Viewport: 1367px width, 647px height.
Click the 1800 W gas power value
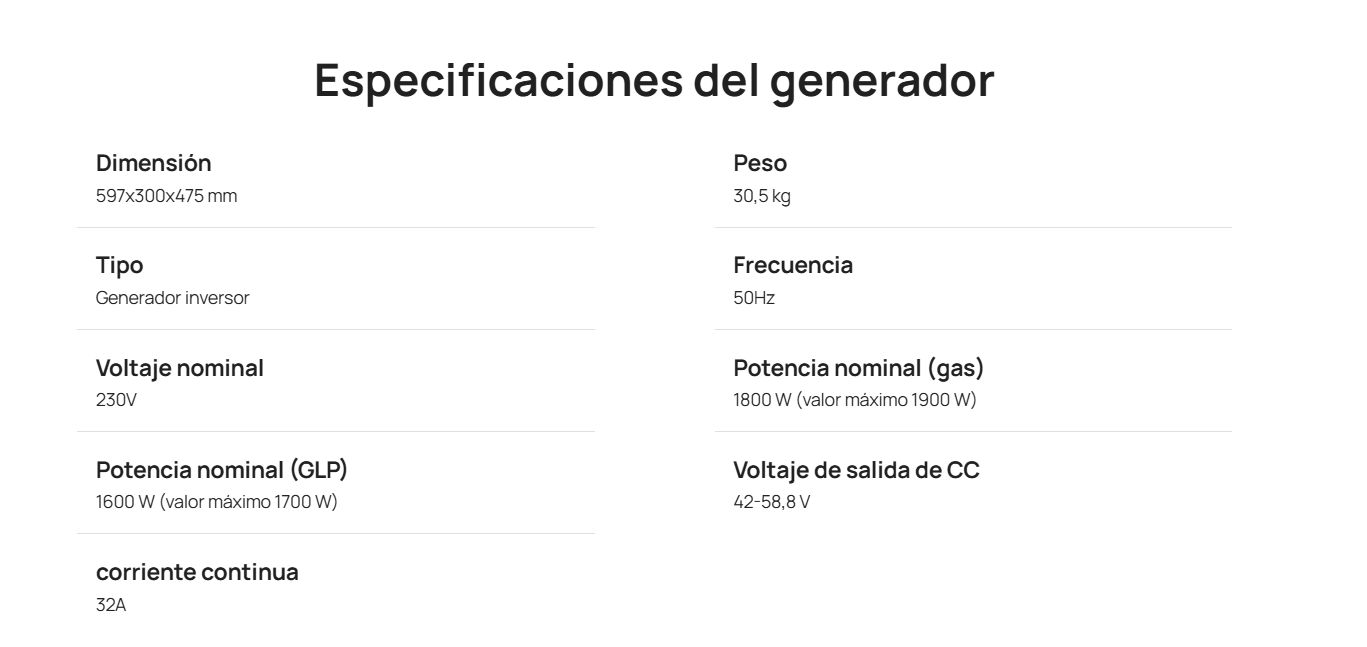click(x=855, y=400)
